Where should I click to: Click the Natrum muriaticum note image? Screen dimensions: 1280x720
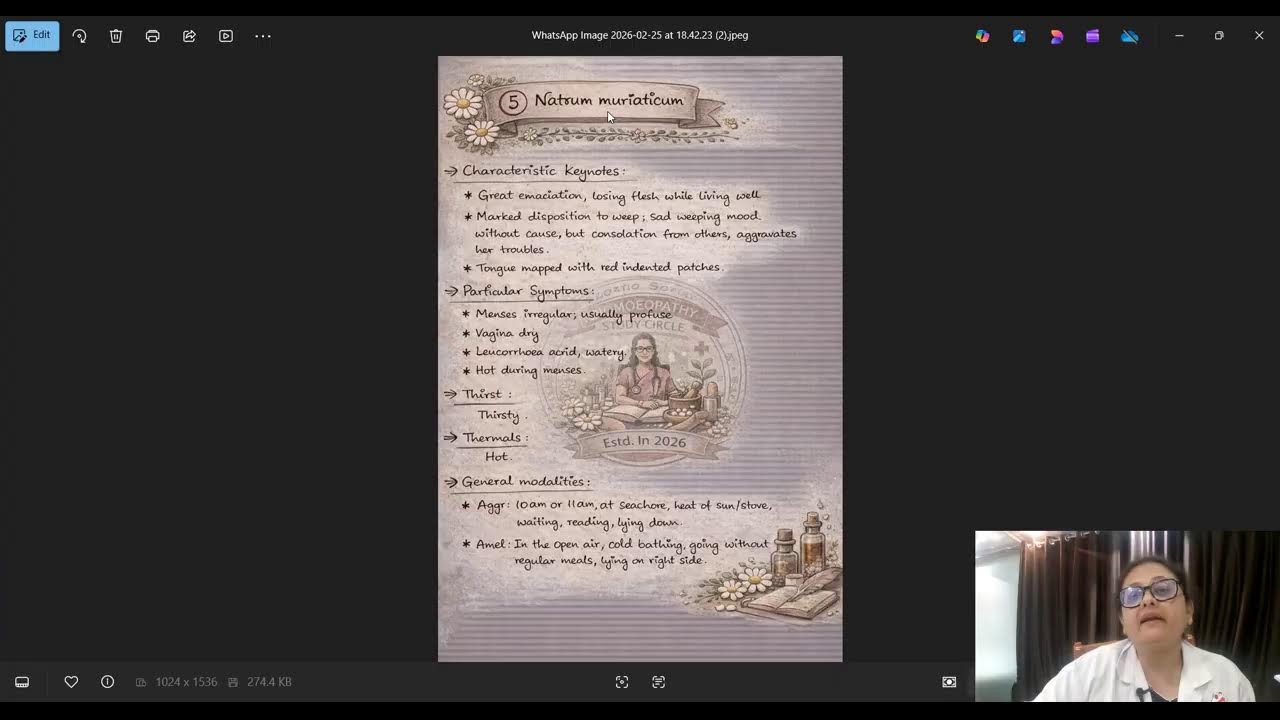[x=640, y=359]
